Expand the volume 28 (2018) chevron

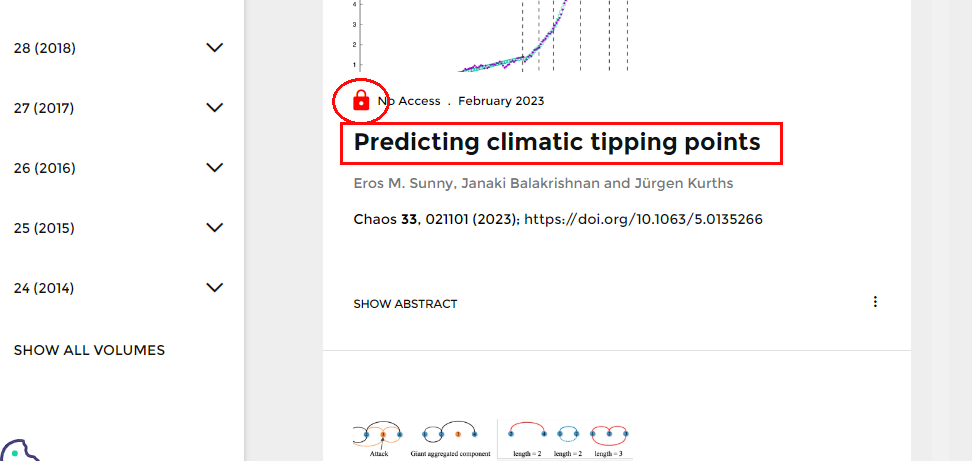point(214,48)
